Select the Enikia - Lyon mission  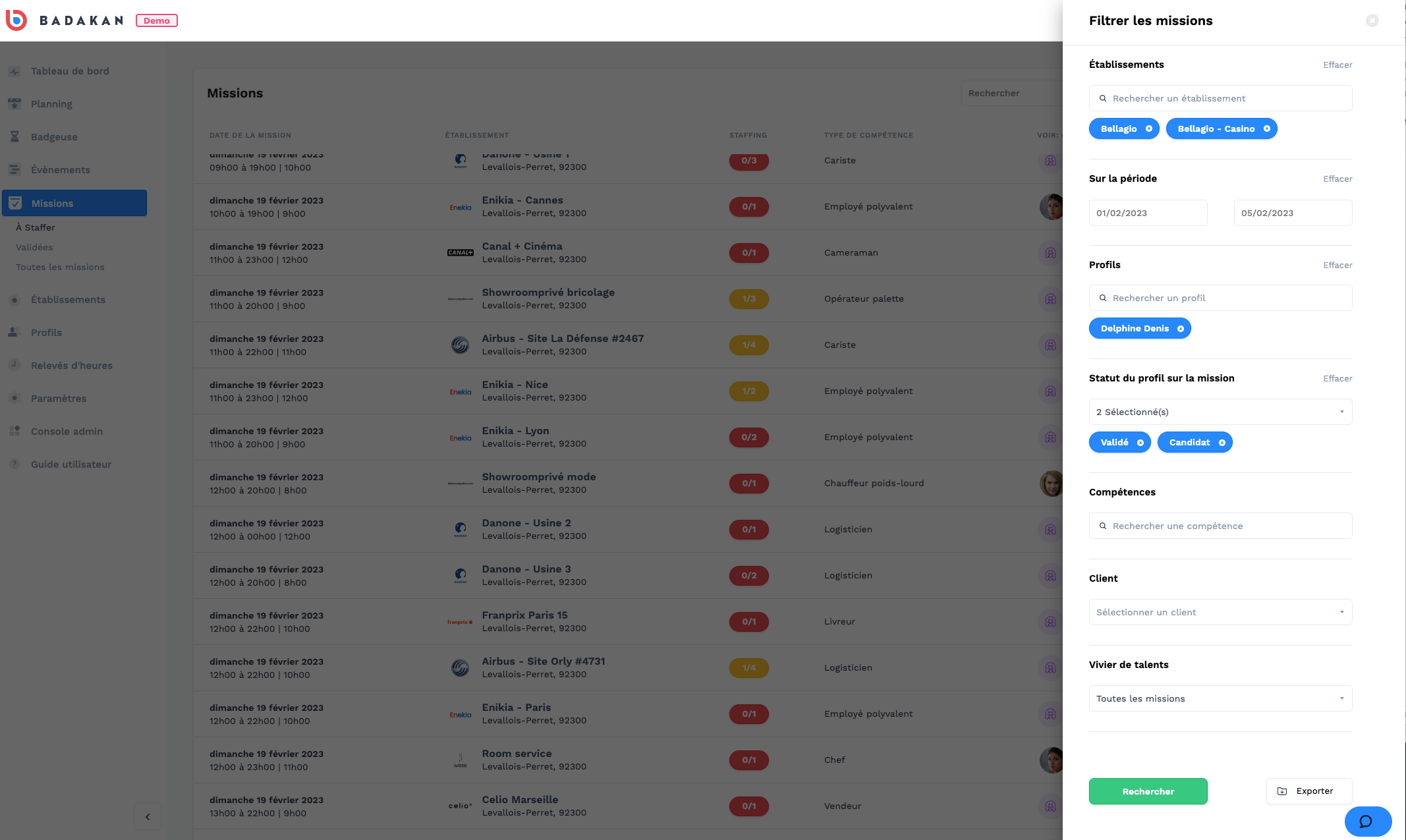click(x=627, y=437)
